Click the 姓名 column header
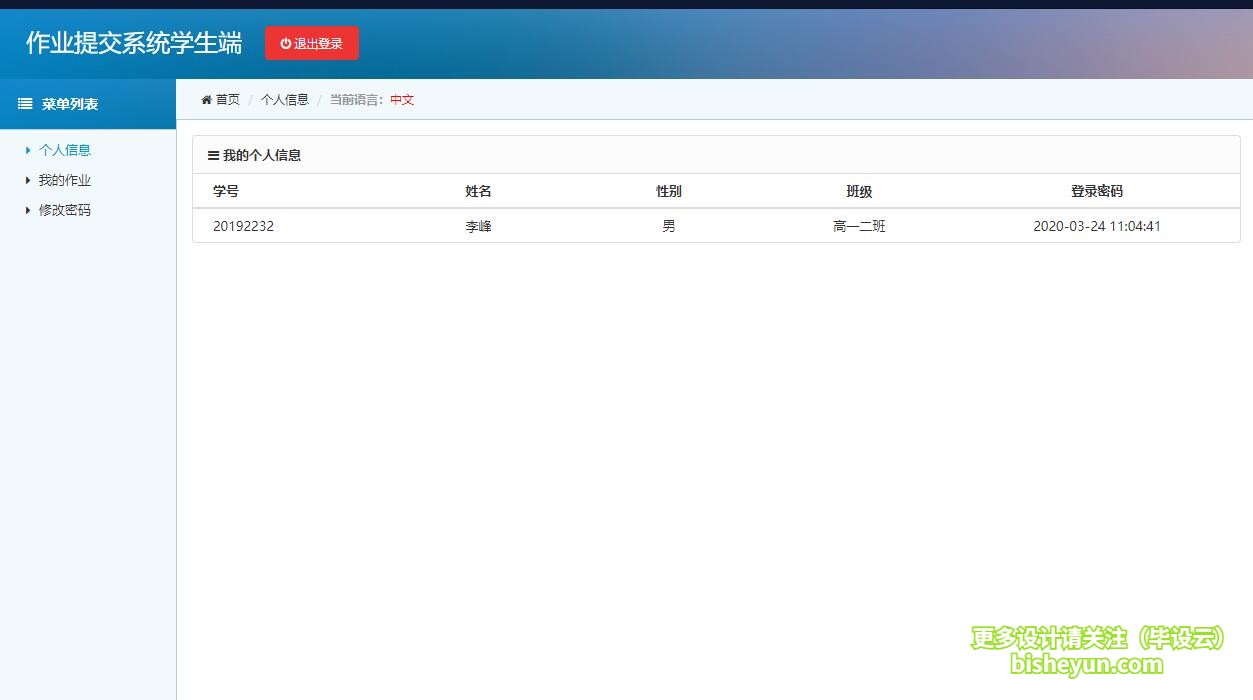The height and width of the screenshot is (700, 1253). pos(478,191)
